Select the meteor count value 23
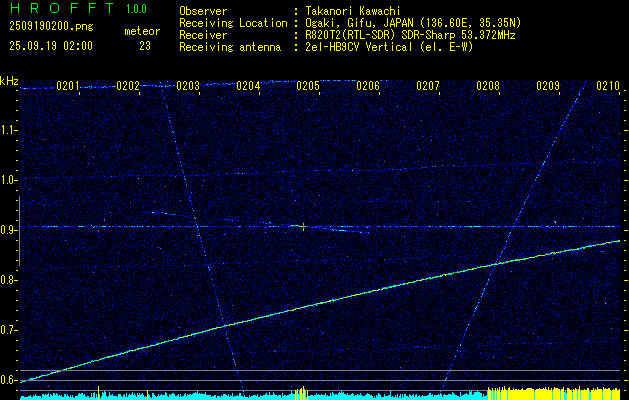This screenshot has height=400, width=629. pos(145,46)
